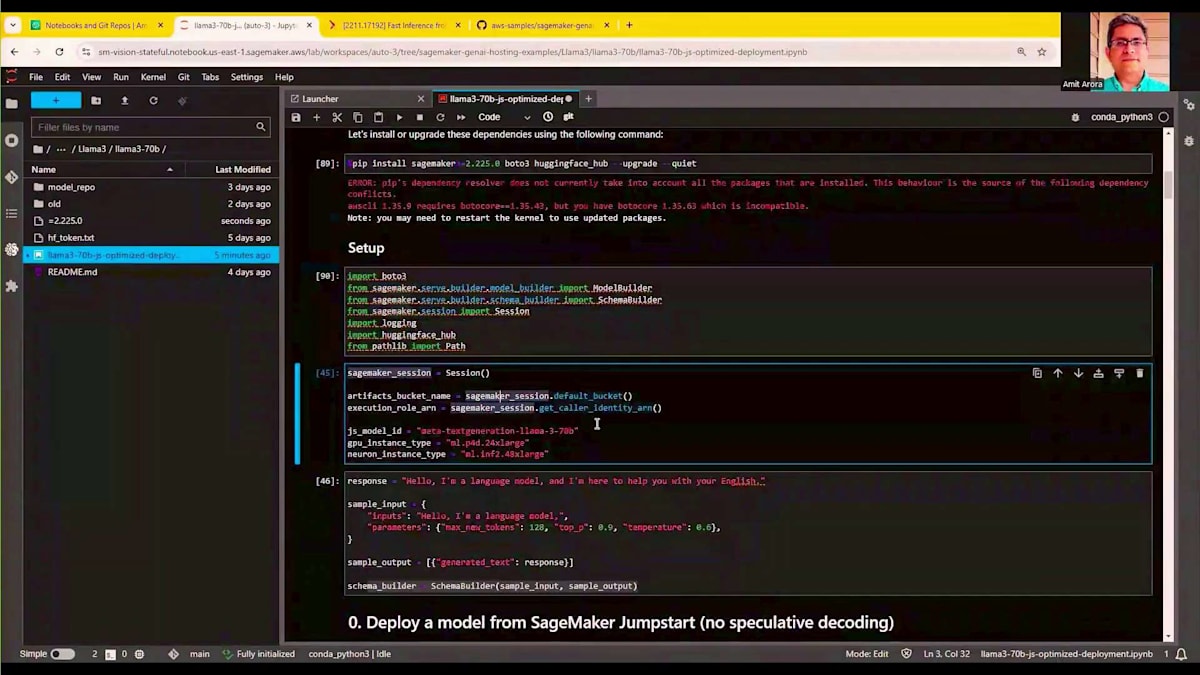Select the README.md file
Viewport: 1200px width, 675px height.
pyautogui.click(x=151, y=272)
